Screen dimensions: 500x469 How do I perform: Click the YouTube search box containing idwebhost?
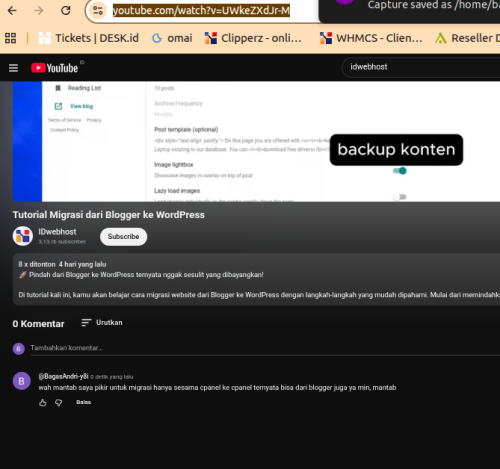point(421,67)
